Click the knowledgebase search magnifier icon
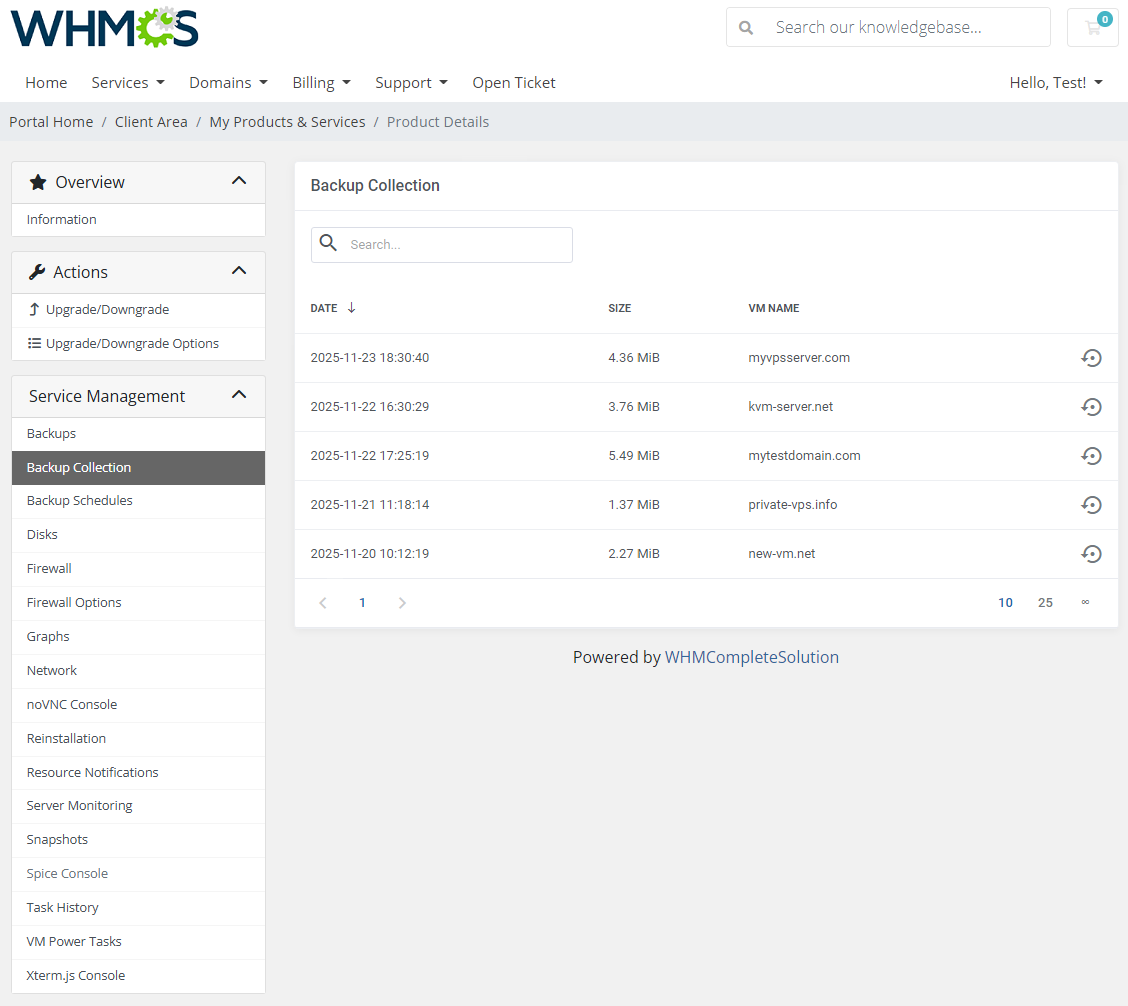This screenshot has height=1006, width=1128. click(x=746, y=27)
